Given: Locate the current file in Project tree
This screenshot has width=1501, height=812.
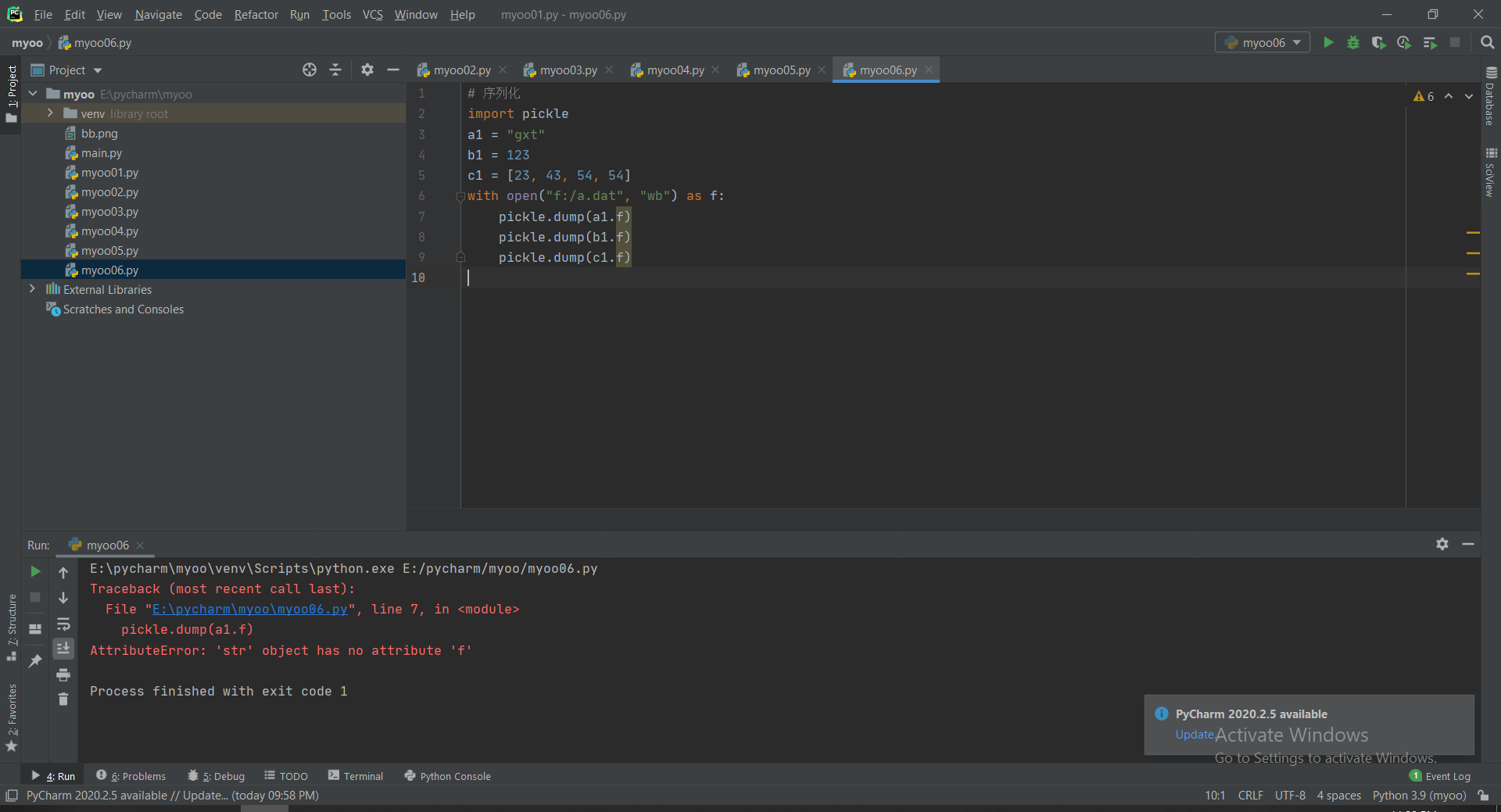Looking at the screenshot, I should pyautogui.click(x=310, y=70).
